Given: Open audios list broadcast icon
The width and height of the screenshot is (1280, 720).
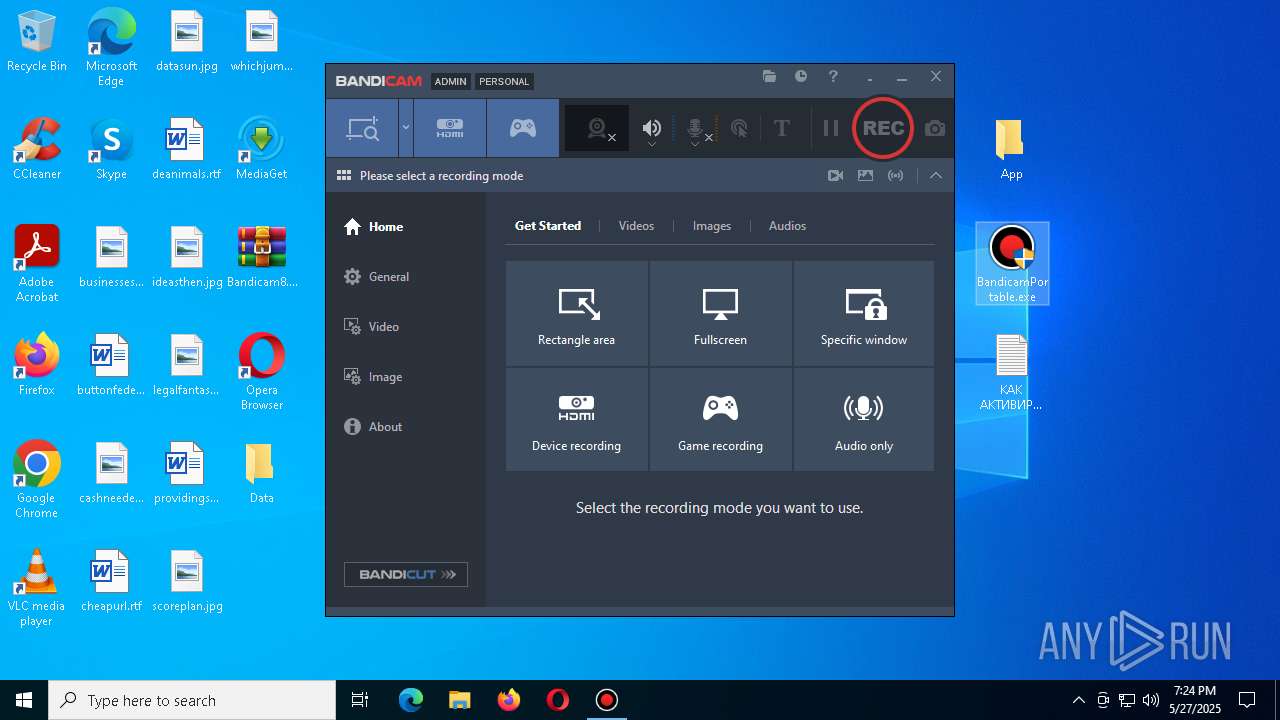Looking at the screenshot, I should (x=896, y=175).
